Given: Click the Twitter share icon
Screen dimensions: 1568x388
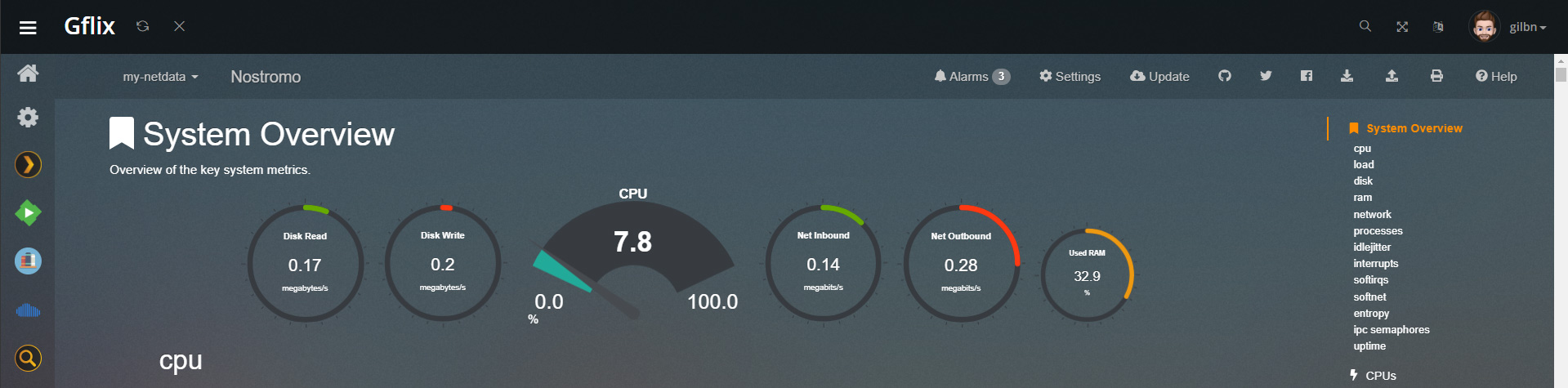Looking at the screenshot, I should point(1266,76).
